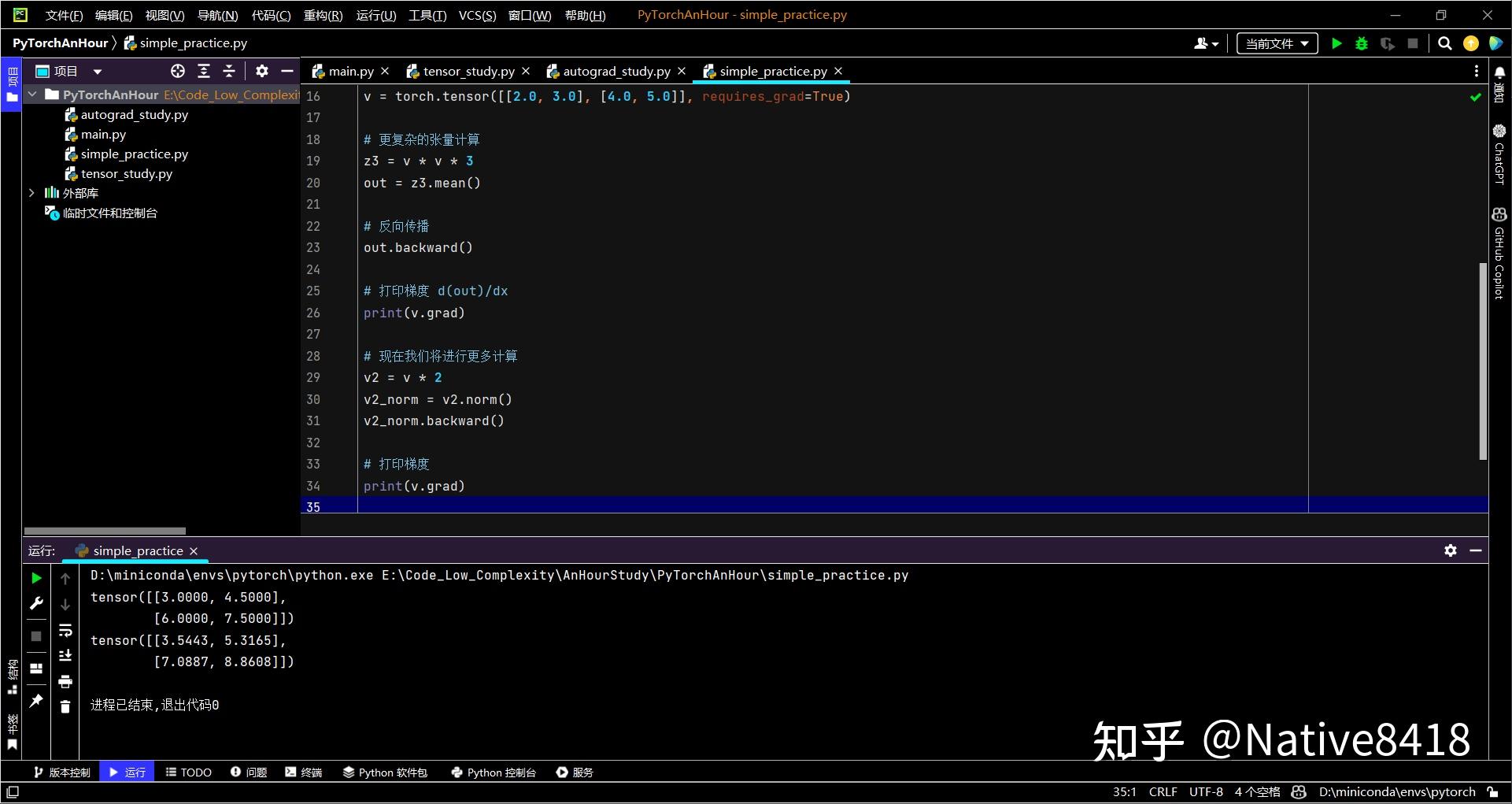
Task: Click the UTF-8 encoding indicator in status bar
Action: click(x=1206, y=791)
